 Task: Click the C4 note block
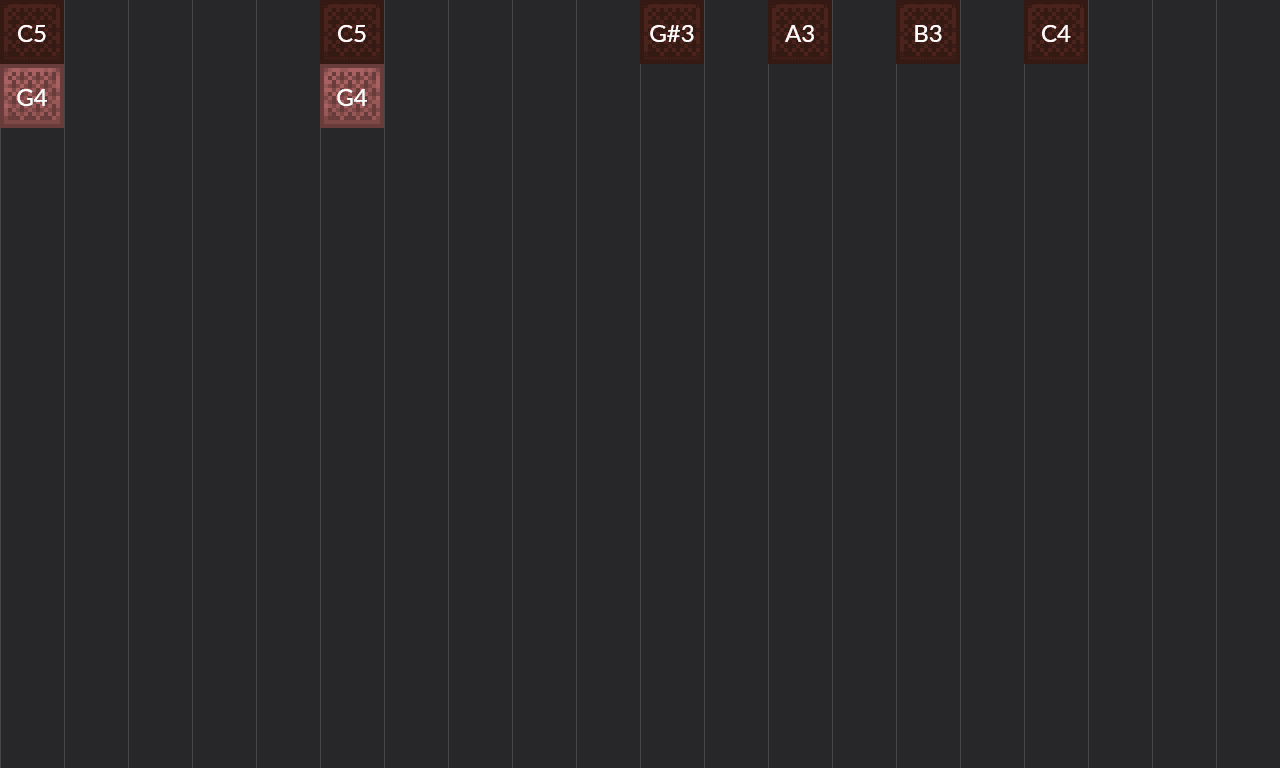click(1056, 32)
